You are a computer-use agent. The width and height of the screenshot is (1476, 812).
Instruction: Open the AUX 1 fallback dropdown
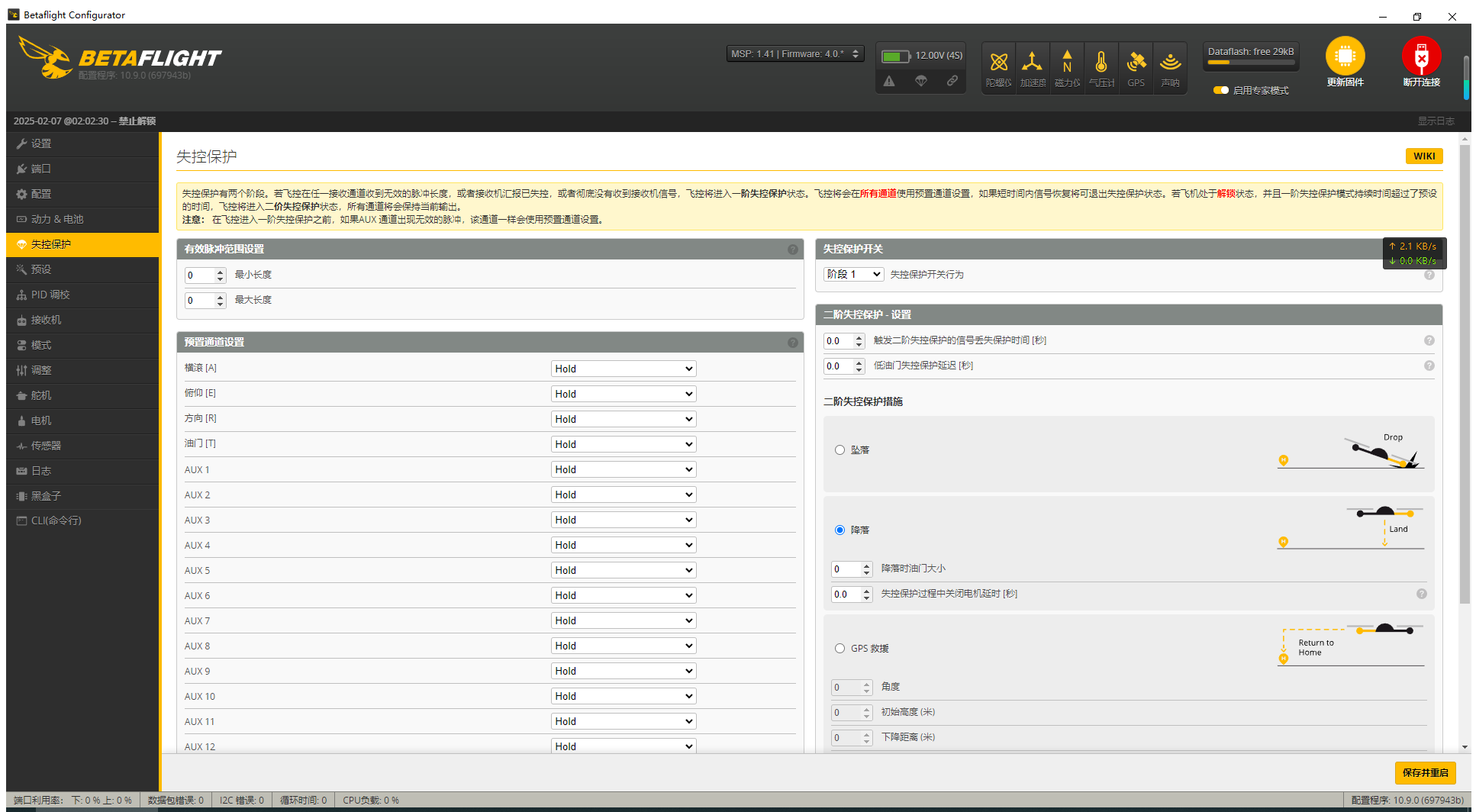[x=624, y=469]
